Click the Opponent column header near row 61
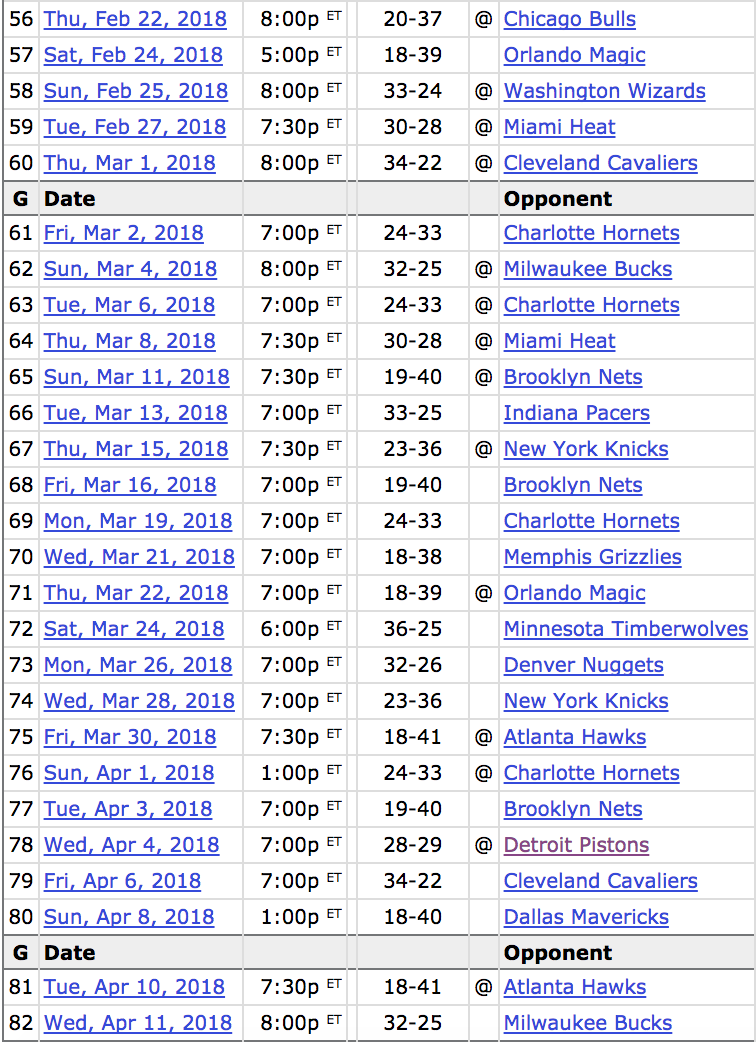Image resolution: width=756 pixels, height=1042 pixels. (x=557, y=199)
